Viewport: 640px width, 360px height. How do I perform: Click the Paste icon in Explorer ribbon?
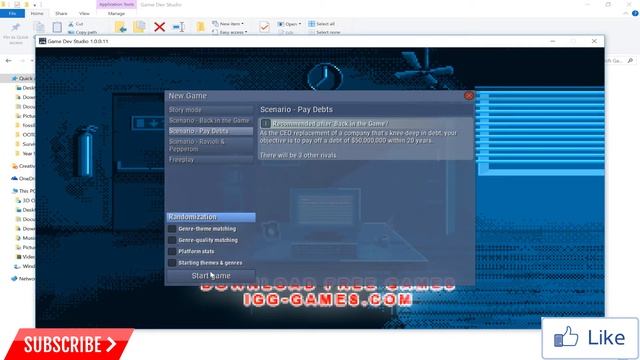[57, 27]
